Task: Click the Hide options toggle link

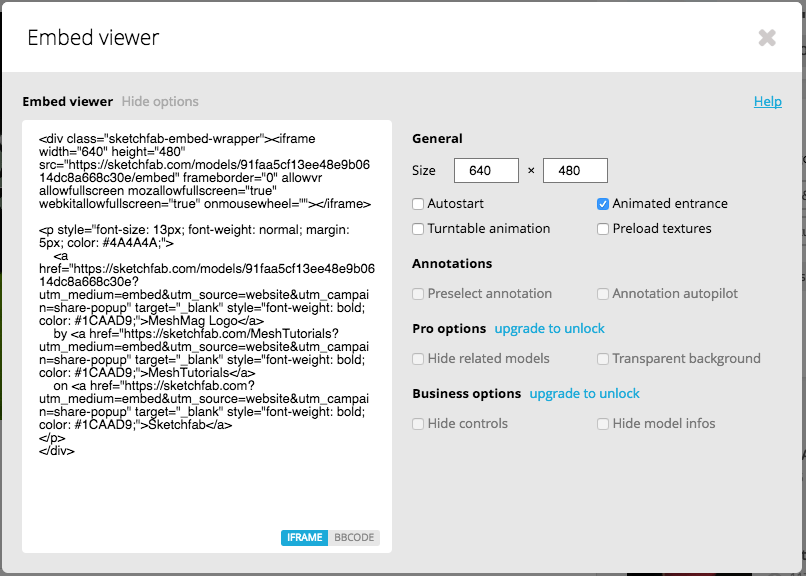Action: (160, 101)
